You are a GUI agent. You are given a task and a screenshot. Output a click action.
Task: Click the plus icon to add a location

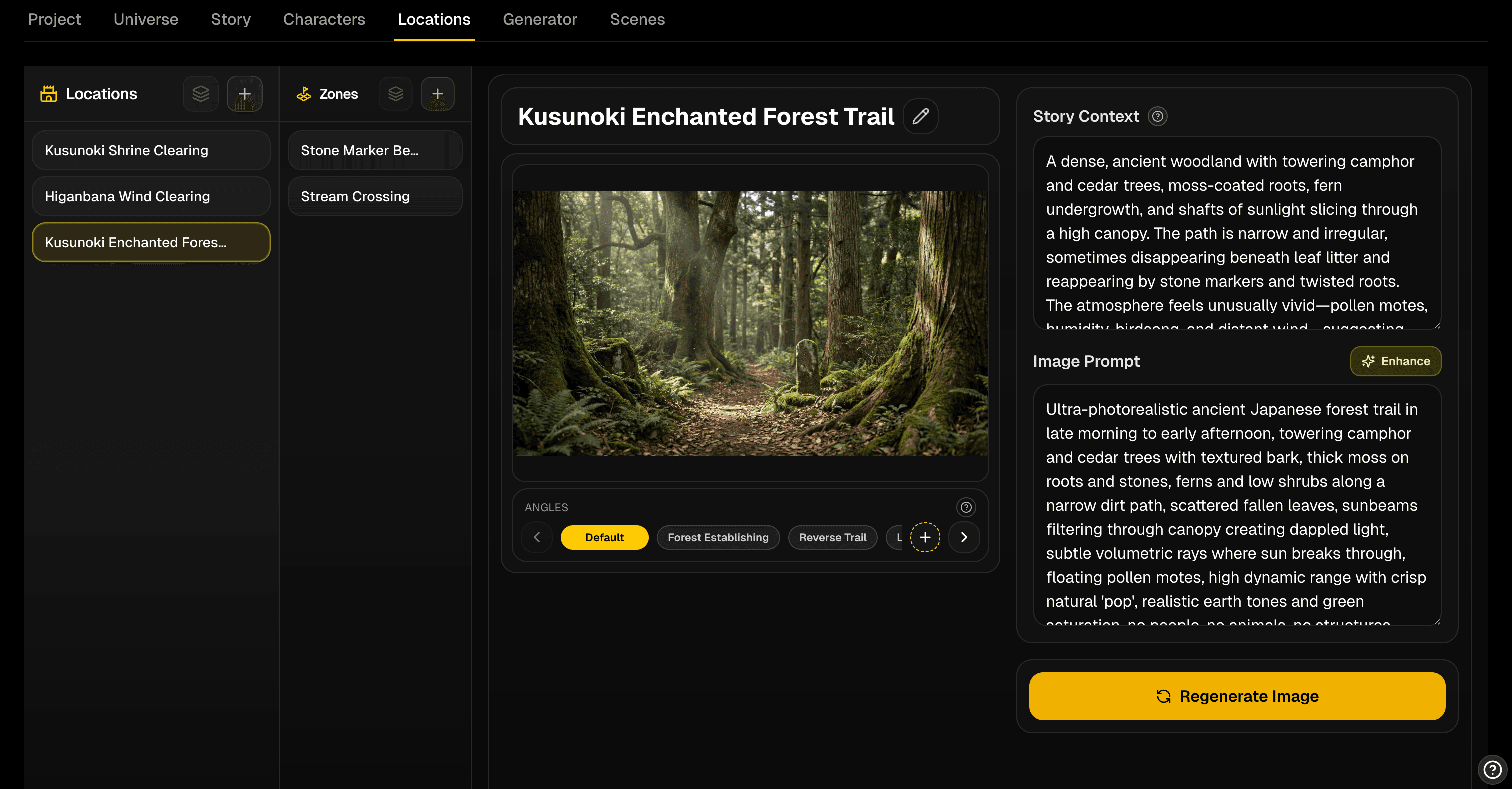(x=245, y=93)
